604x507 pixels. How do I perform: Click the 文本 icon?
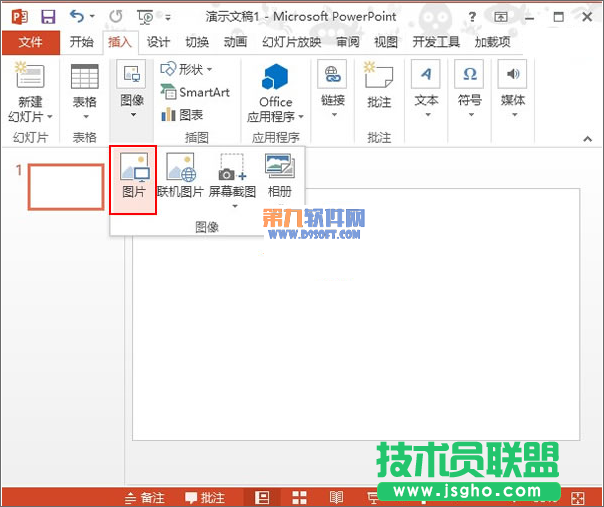pyautogui.click(x=426, y=74)
